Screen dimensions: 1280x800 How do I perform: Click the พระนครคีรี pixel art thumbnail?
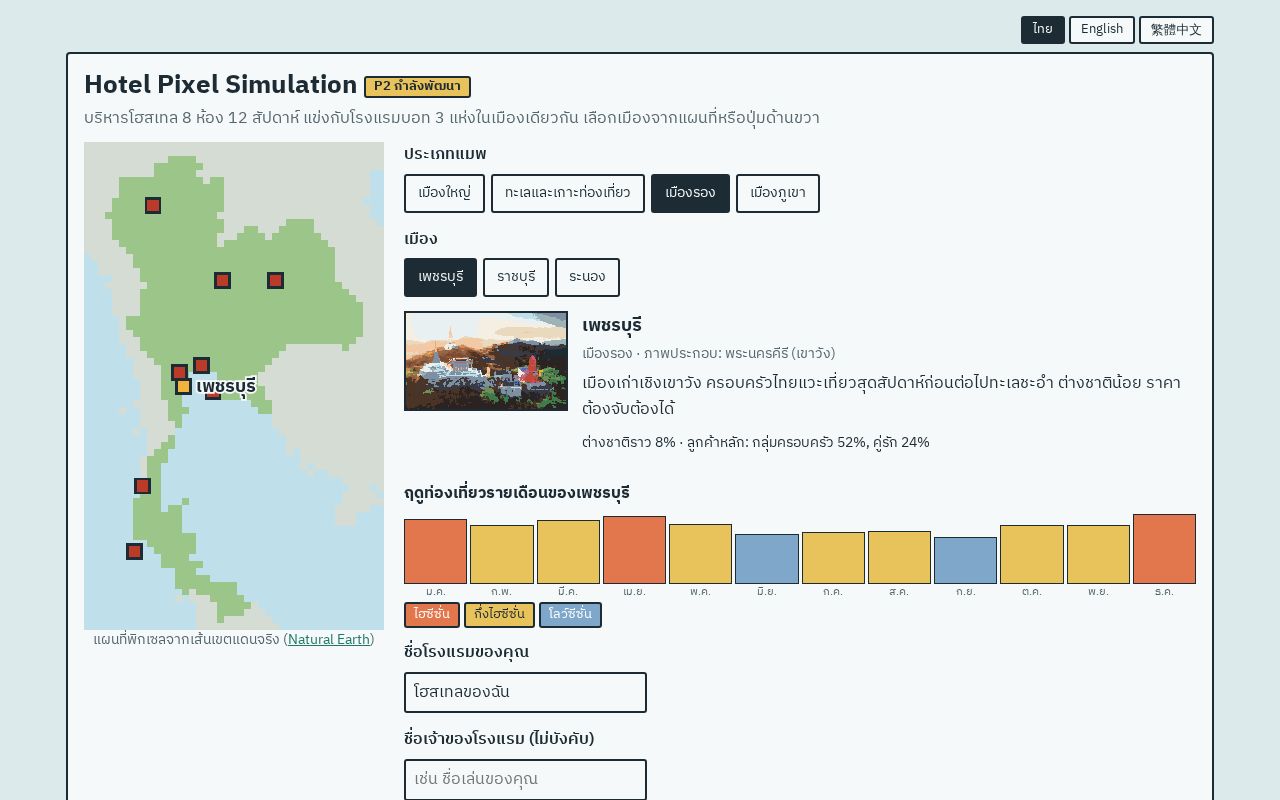coord(486,361)
